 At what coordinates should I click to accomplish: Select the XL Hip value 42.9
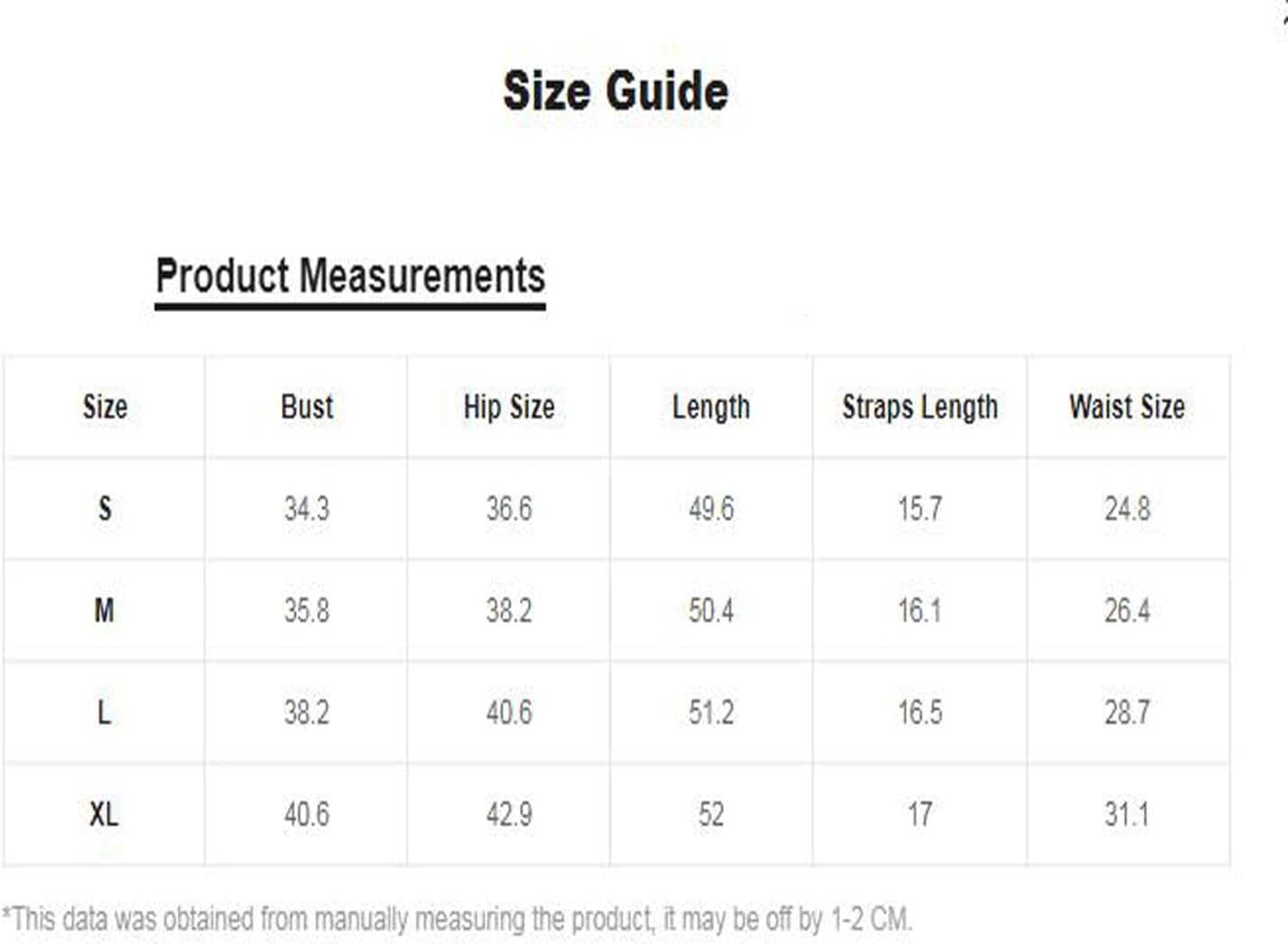508,814
